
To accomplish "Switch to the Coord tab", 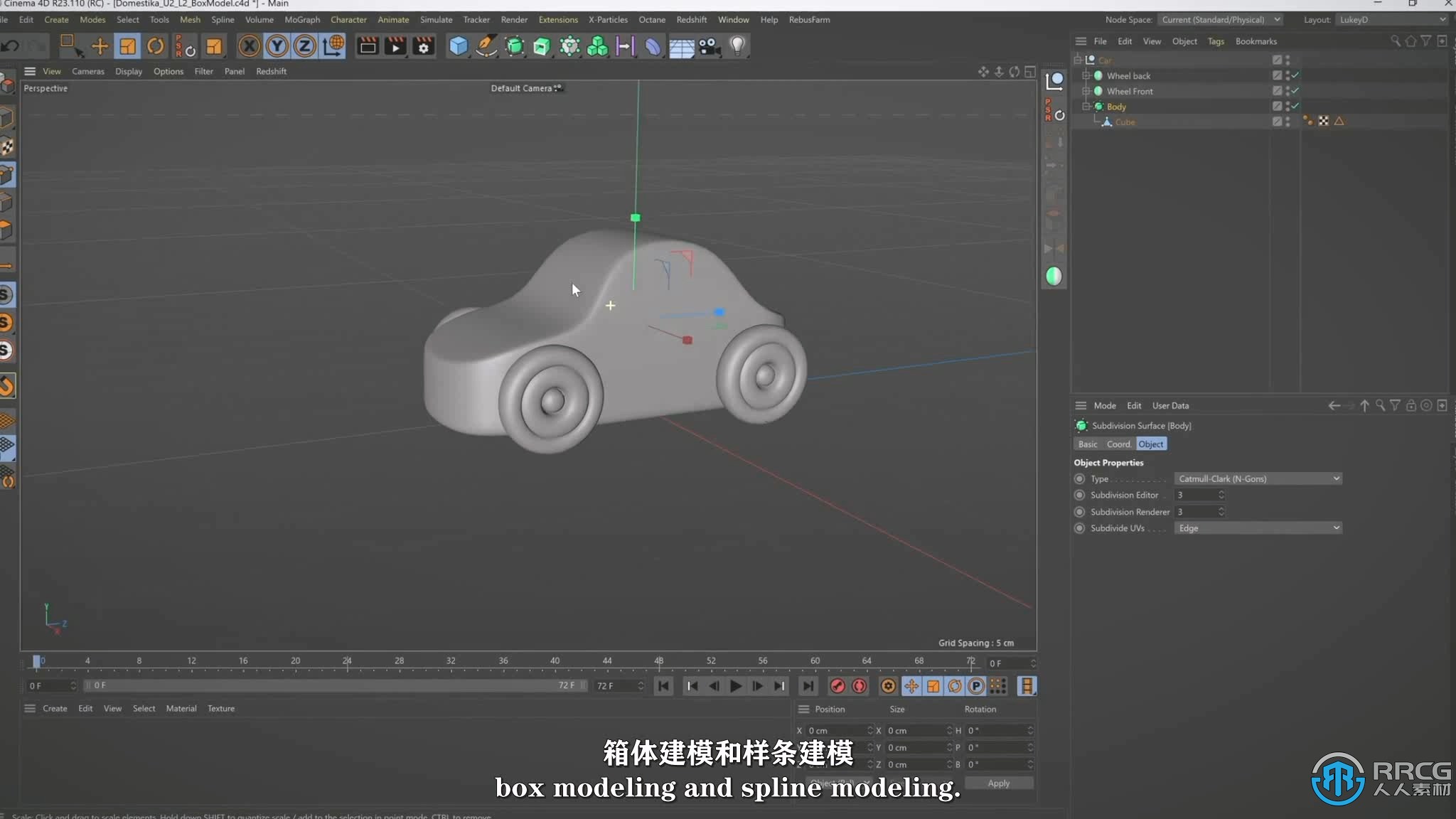I will point(1118,443).
